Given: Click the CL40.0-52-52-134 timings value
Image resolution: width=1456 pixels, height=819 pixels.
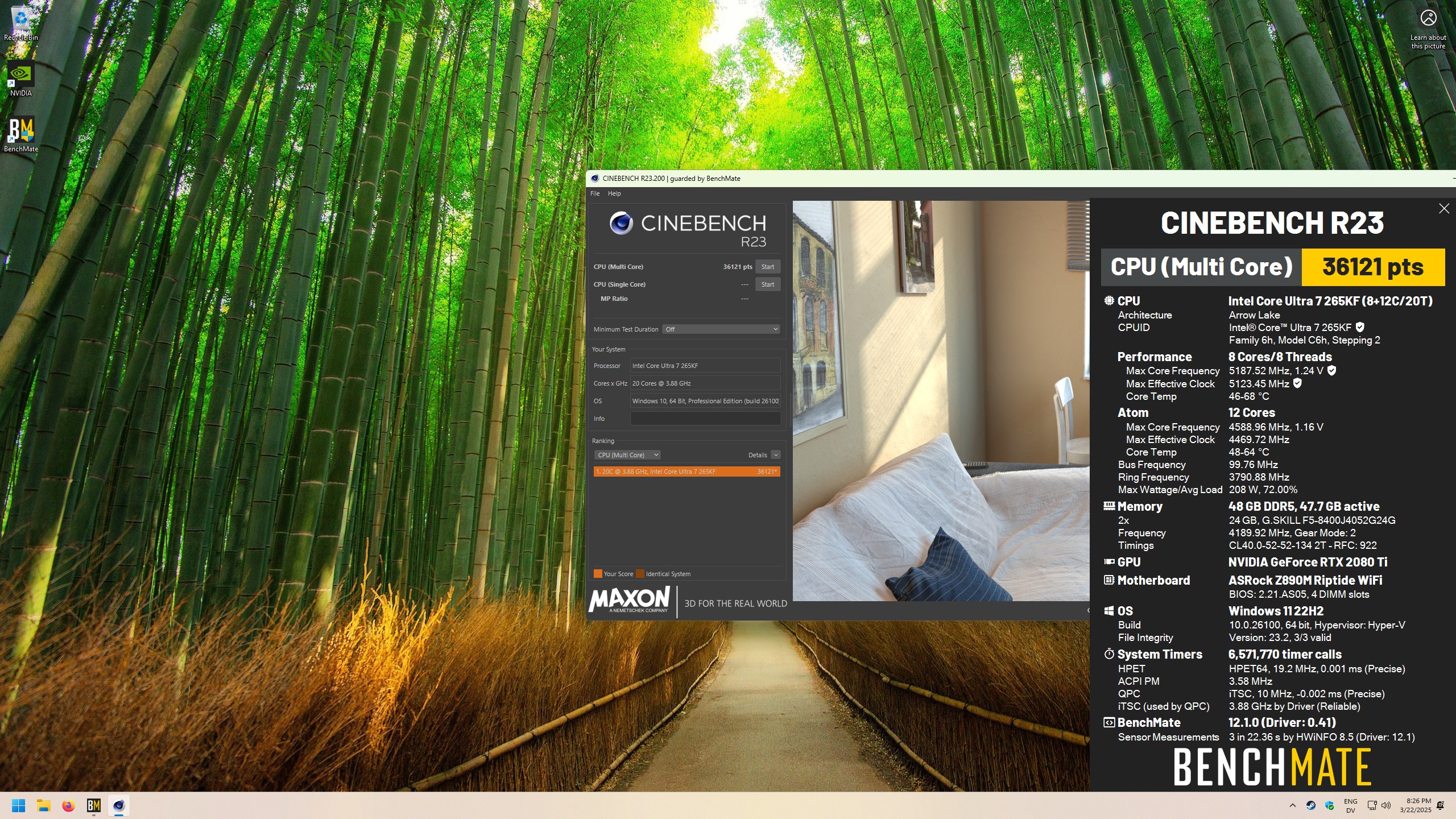Looking at the screenshot, I should click(1303, 545).
